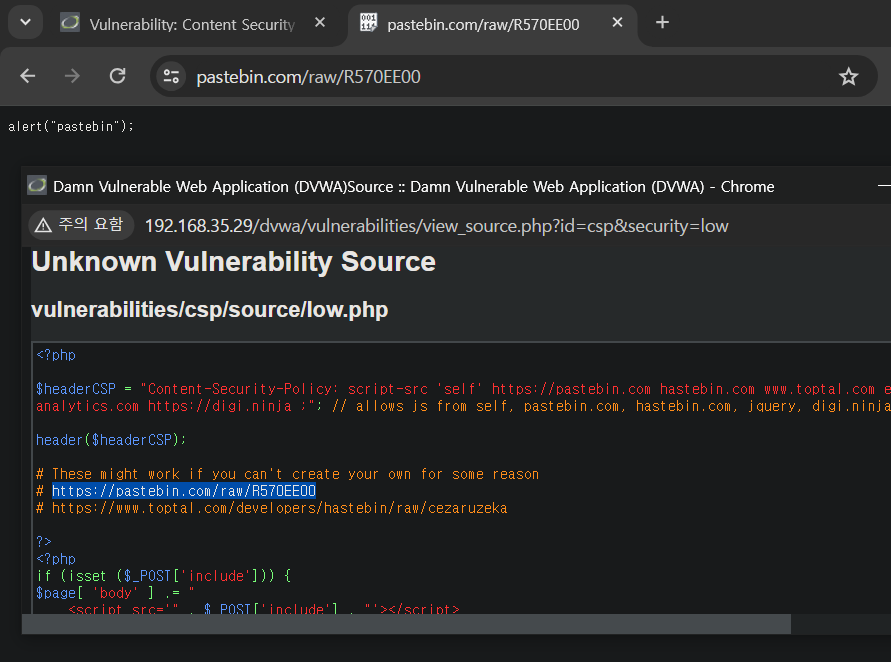Open a new tab with plus button
The width and height of the screenshot is (891, 662).
tap(662, 23)
